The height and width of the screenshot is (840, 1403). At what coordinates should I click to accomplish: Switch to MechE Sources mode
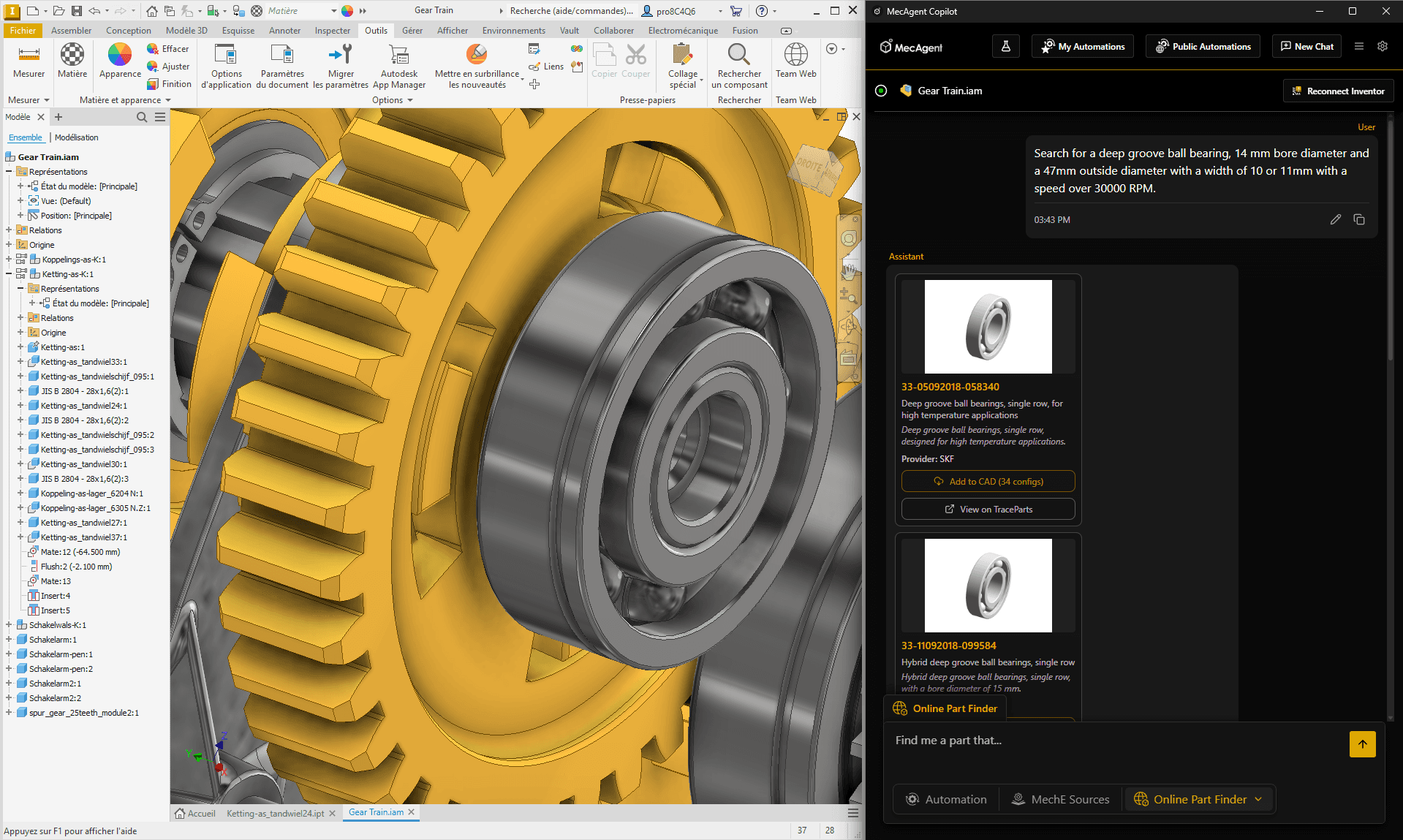(1060, 799)
